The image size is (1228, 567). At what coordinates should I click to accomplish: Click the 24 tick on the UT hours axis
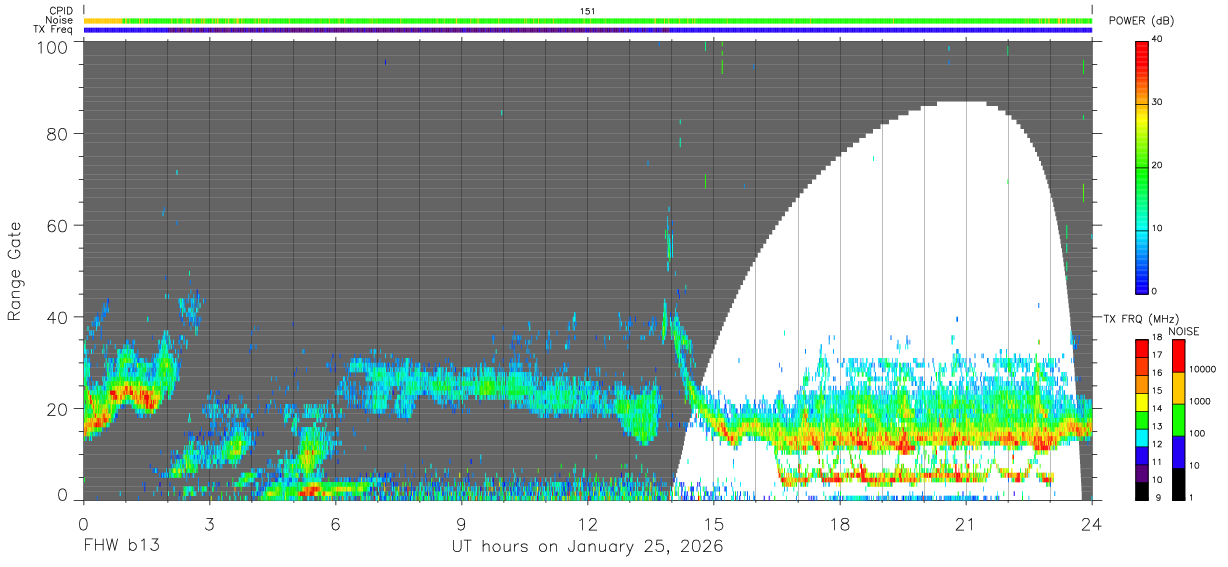[x=1092, y=524]
